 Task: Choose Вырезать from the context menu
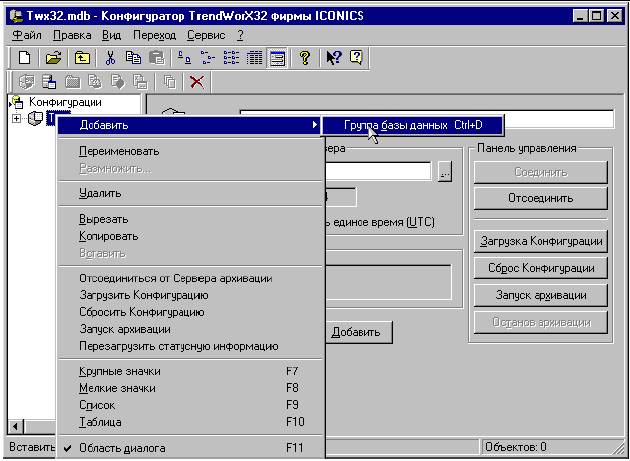190,219
